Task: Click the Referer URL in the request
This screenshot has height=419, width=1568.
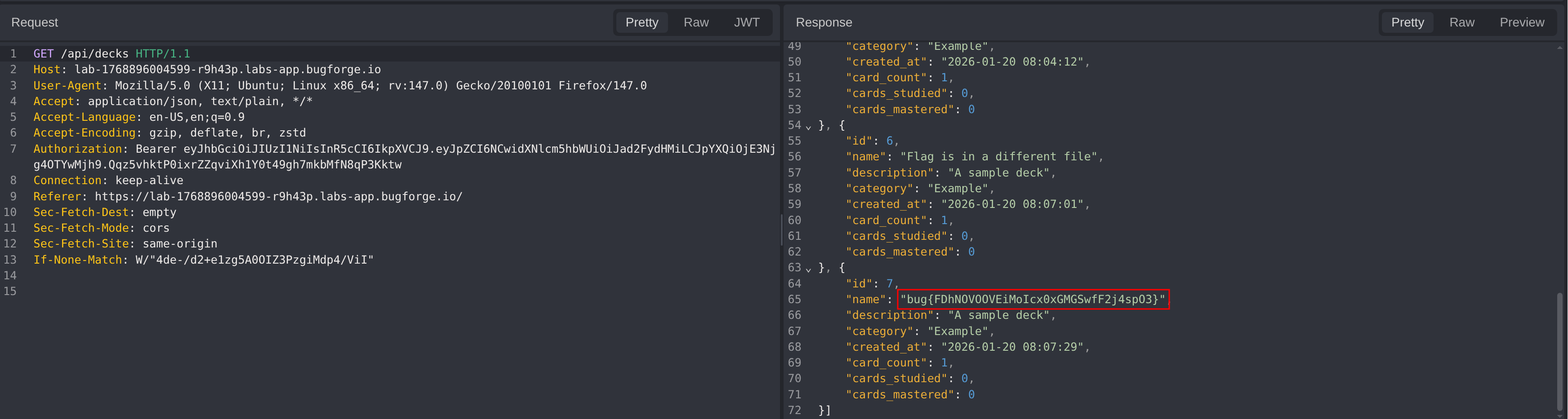Action: click(x=278, y=197)
